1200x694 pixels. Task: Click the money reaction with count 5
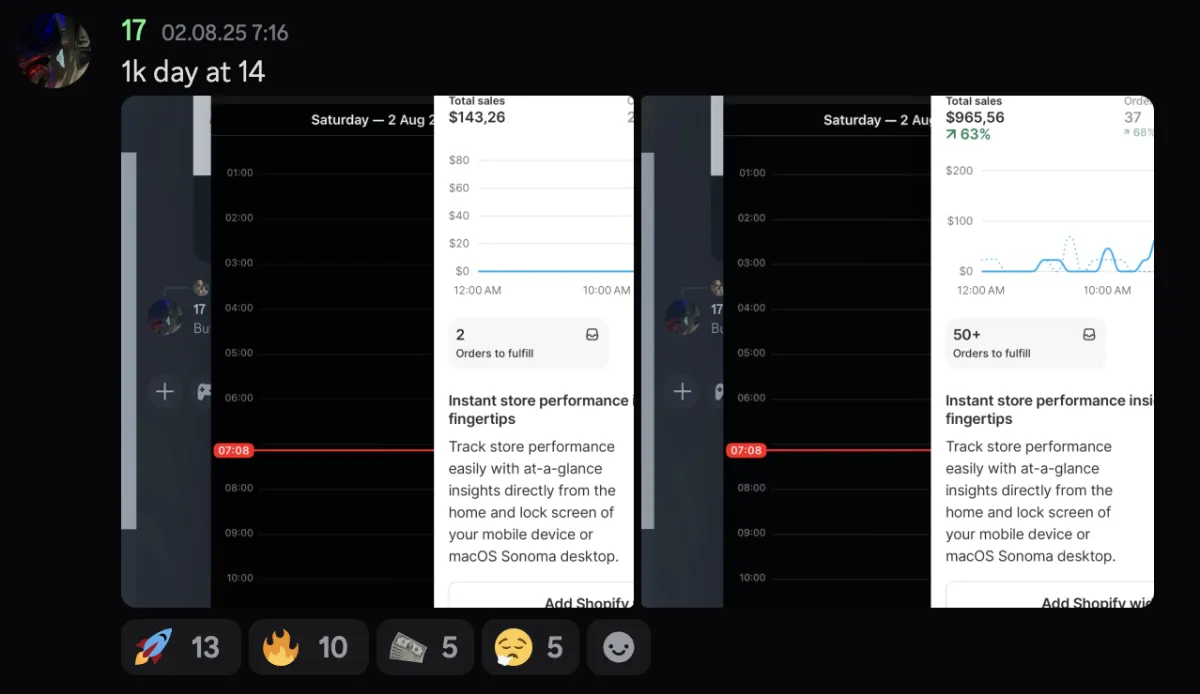[x=425, y=647]
